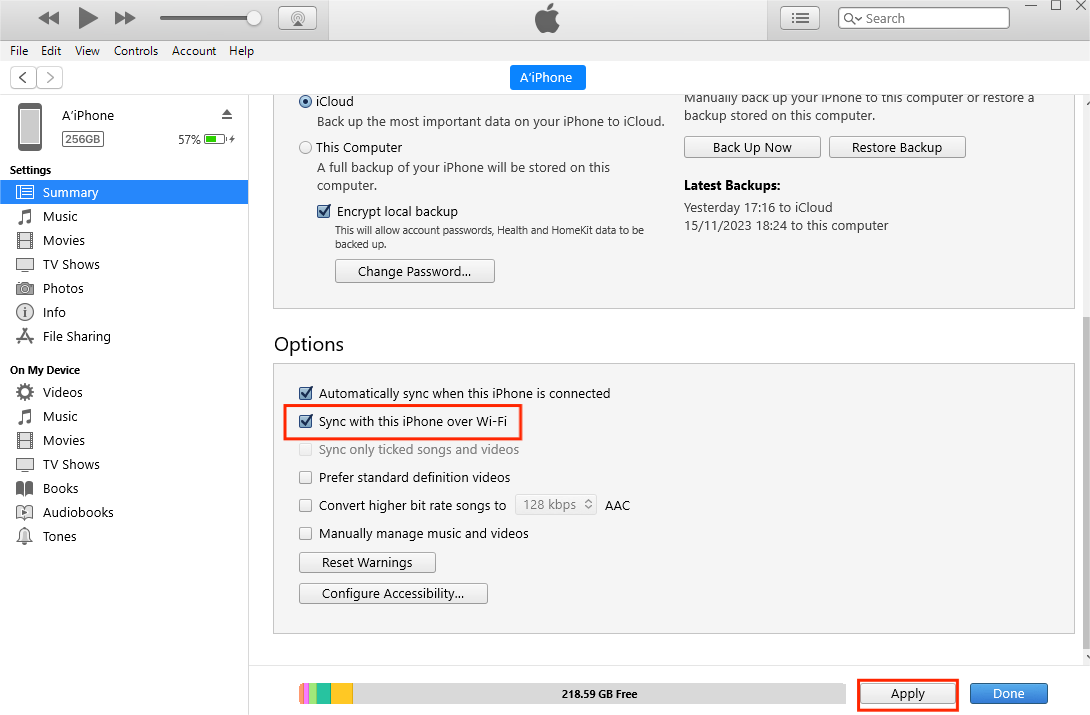
Task: Open Audiobooks on device
Action: click(78, 512)
